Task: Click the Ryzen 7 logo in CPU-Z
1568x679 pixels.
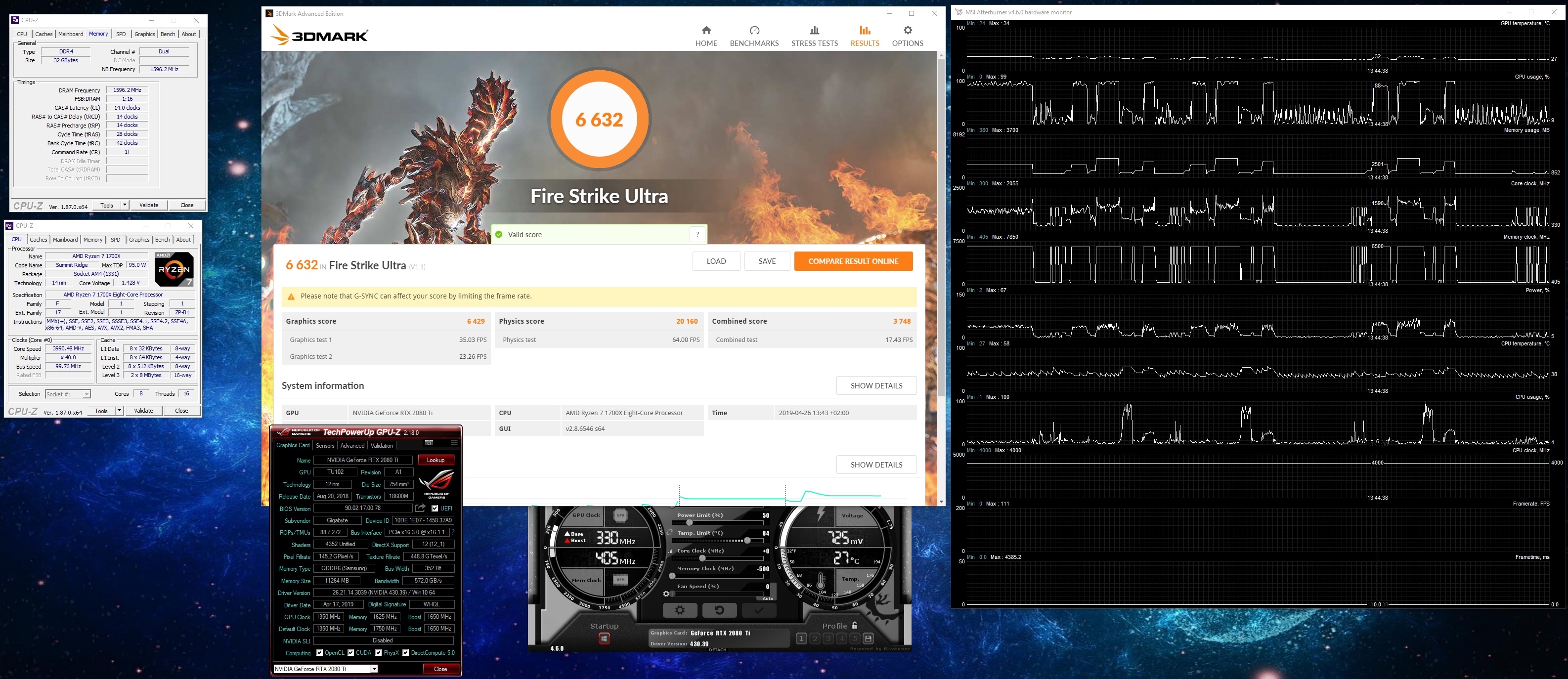Action: point(174,269)
